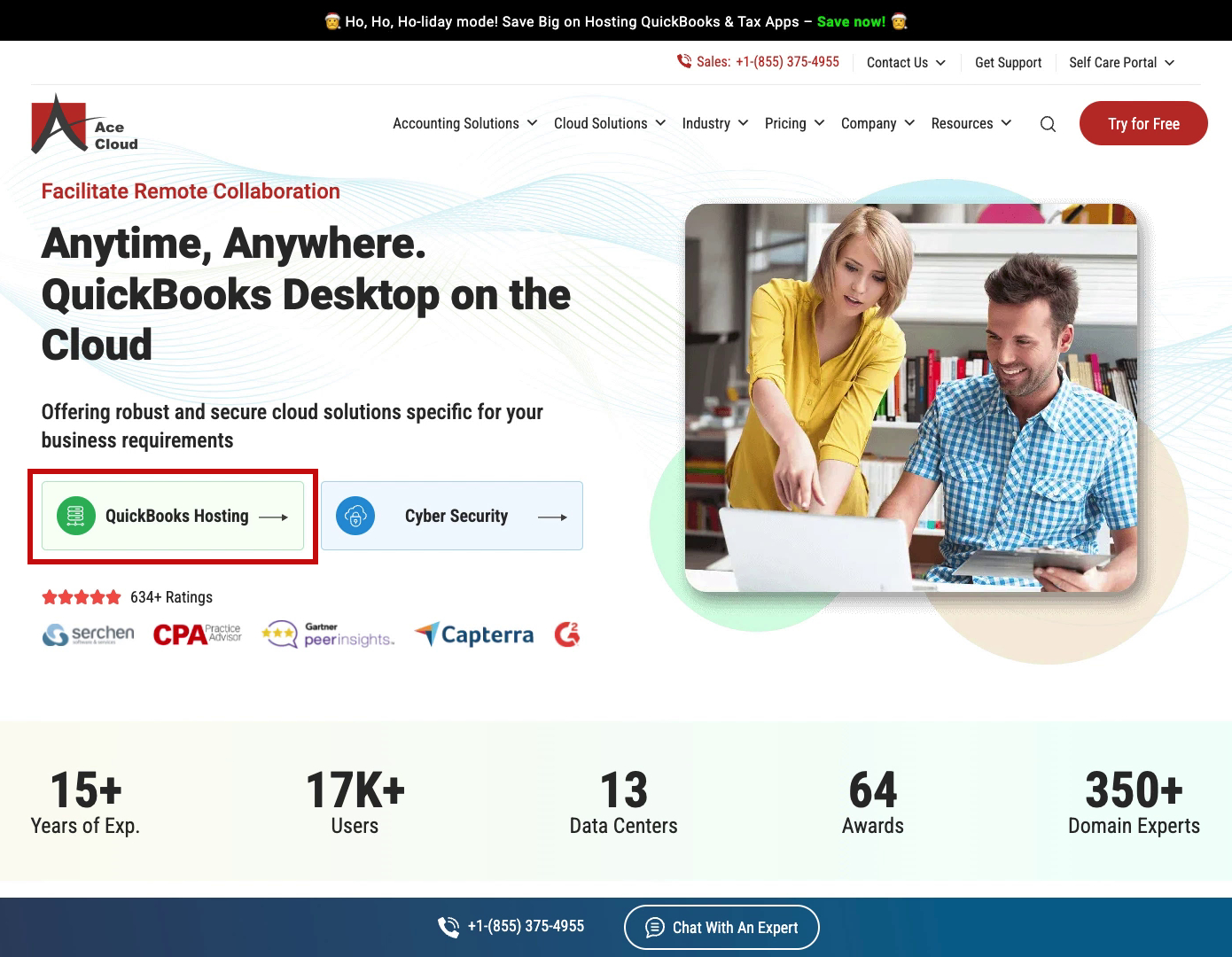Click the Capterra logo

click(474, 634)
